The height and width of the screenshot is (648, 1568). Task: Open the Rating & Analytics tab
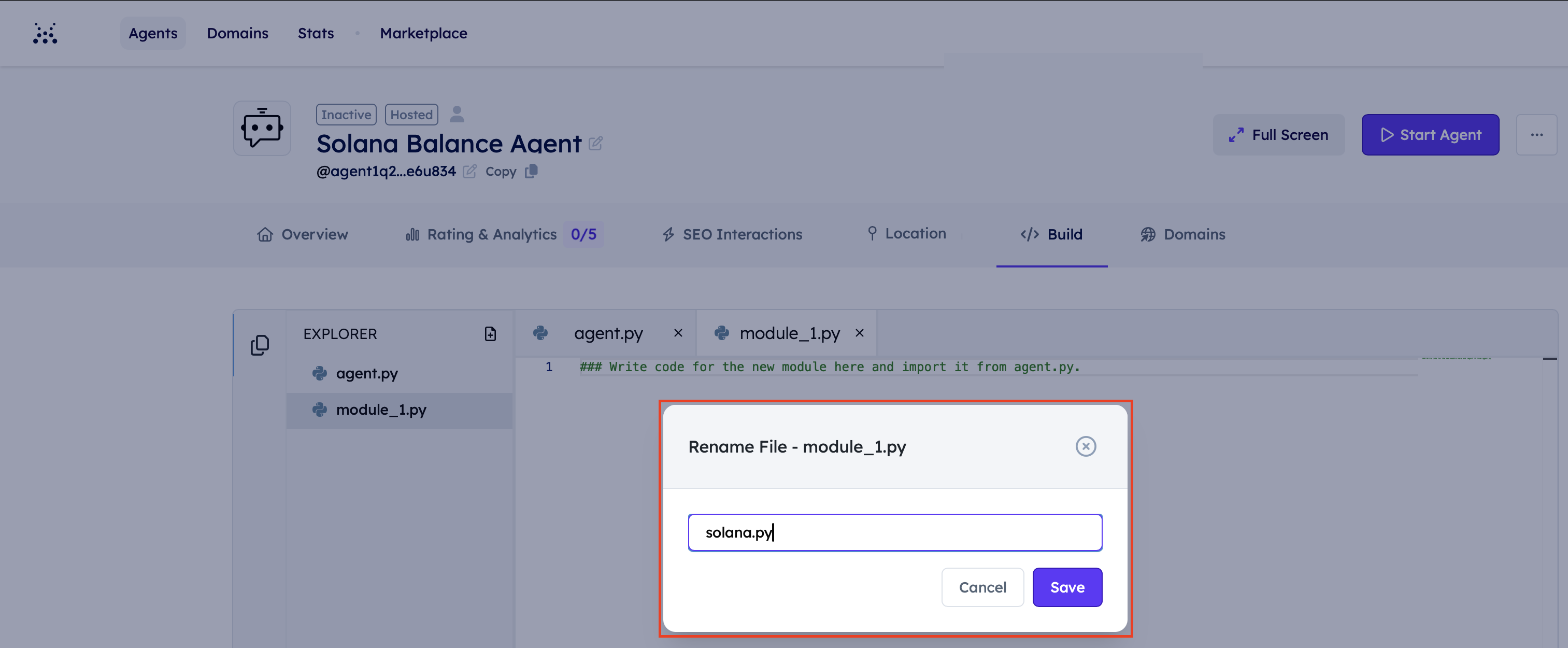[x=492, y=234]
